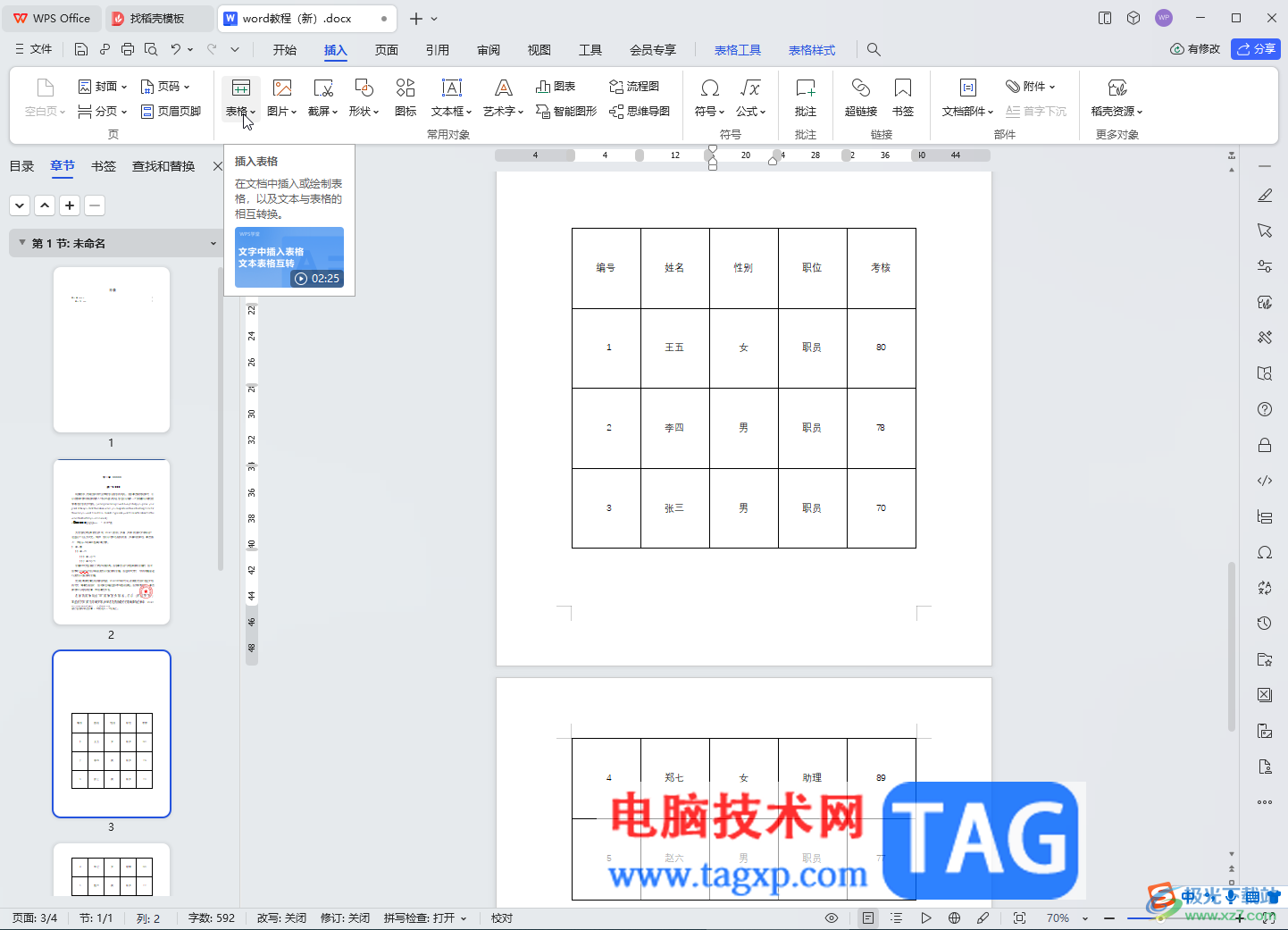Switch to page layout view in status bar
This screenshot has width=1288, height=930.
click(x=868, y=918)
